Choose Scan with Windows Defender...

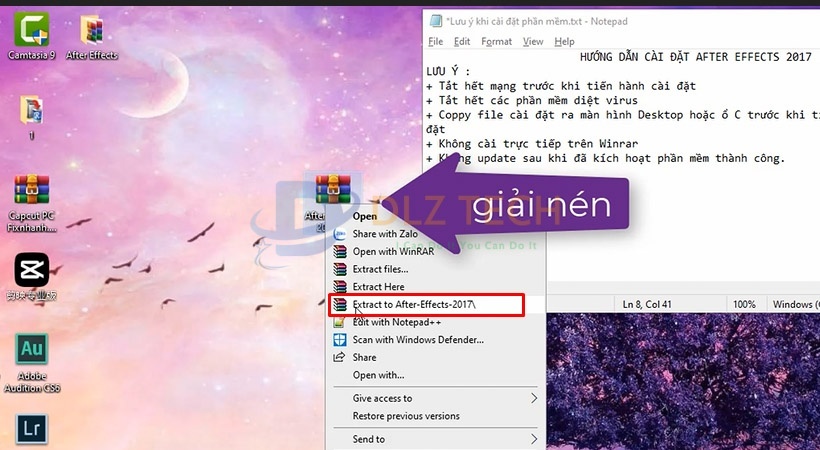[418, 340]
